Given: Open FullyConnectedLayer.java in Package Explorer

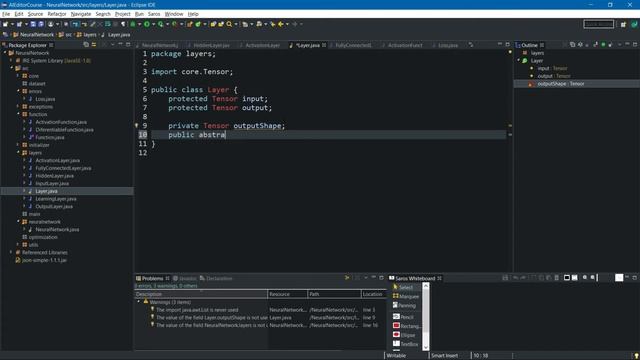Looking at the screenshot, I should (63, 168).
